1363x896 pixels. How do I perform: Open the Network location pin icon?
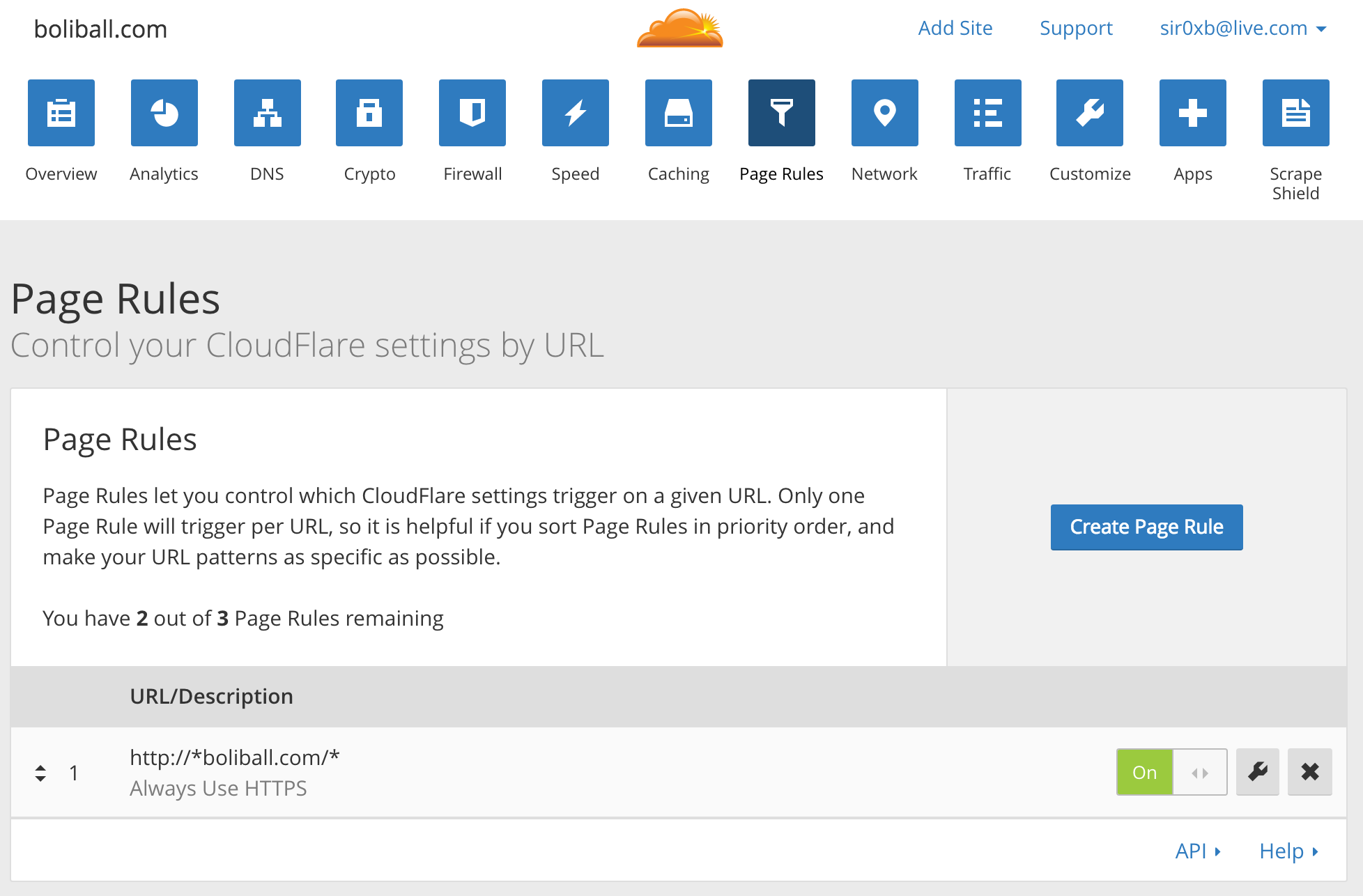(885, 113)
